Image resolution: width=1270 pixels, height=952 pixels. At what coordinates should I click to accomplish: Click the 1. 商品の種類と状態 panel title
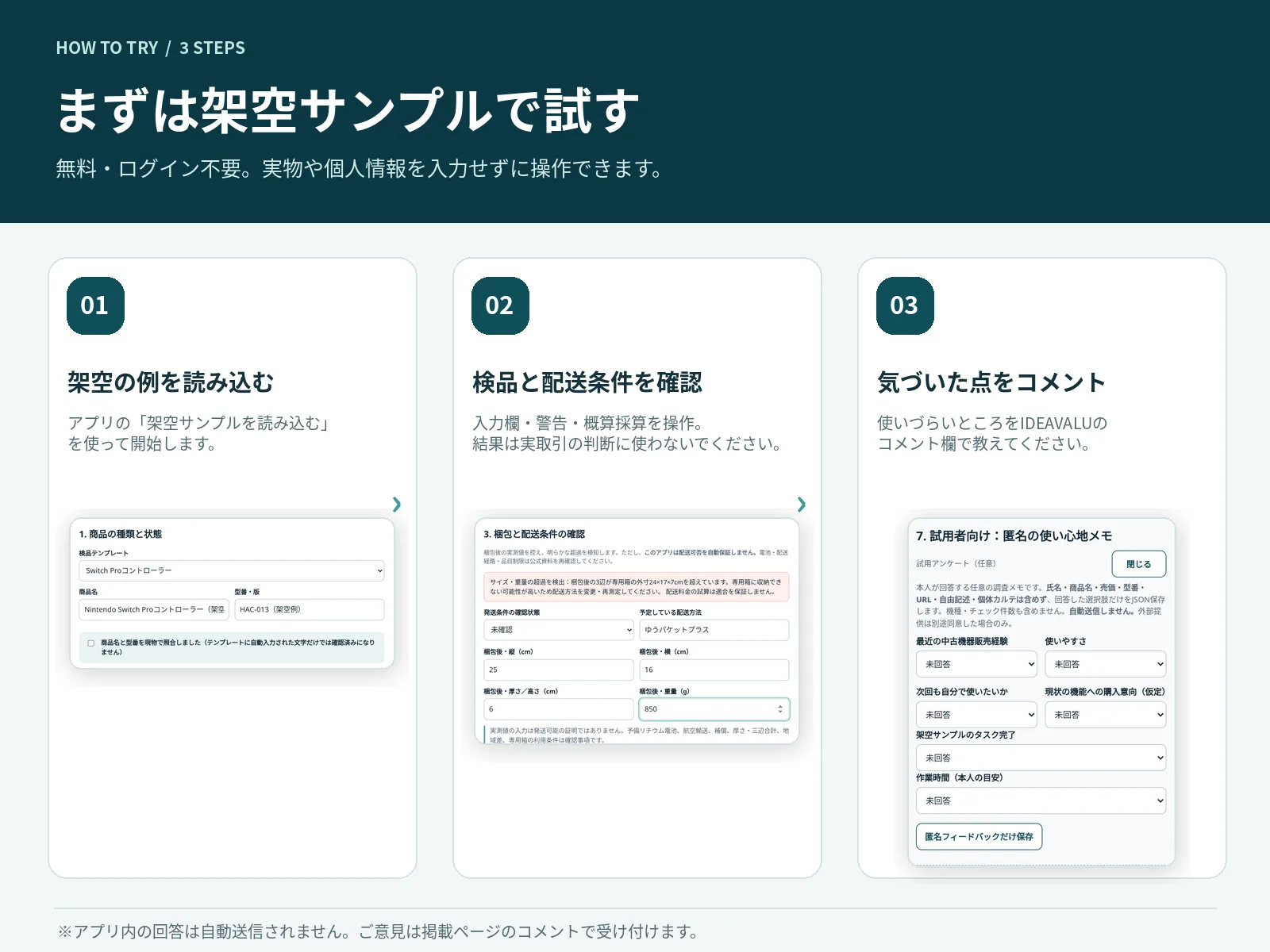click(x=121, y=534)
